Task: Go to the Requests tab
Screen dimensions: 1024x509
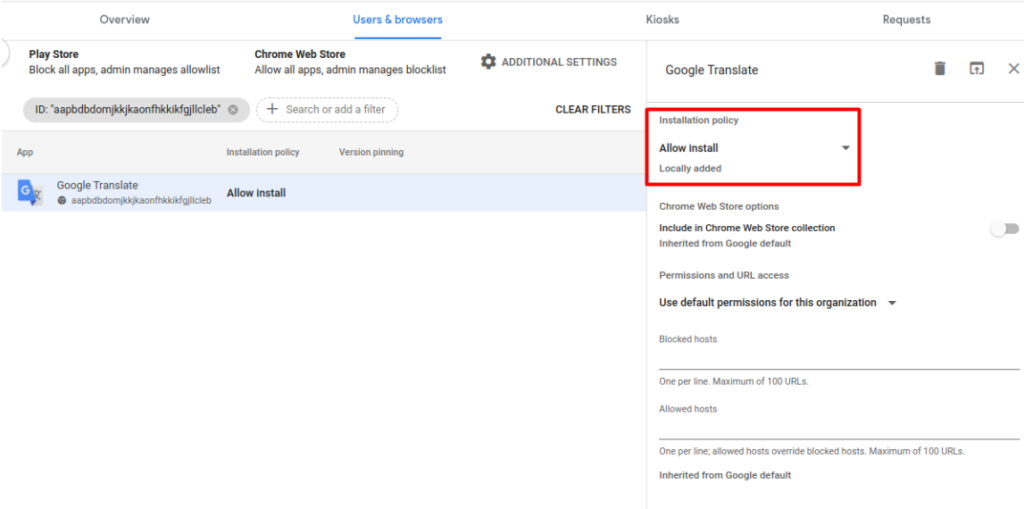Action: (x=906, y=20)
